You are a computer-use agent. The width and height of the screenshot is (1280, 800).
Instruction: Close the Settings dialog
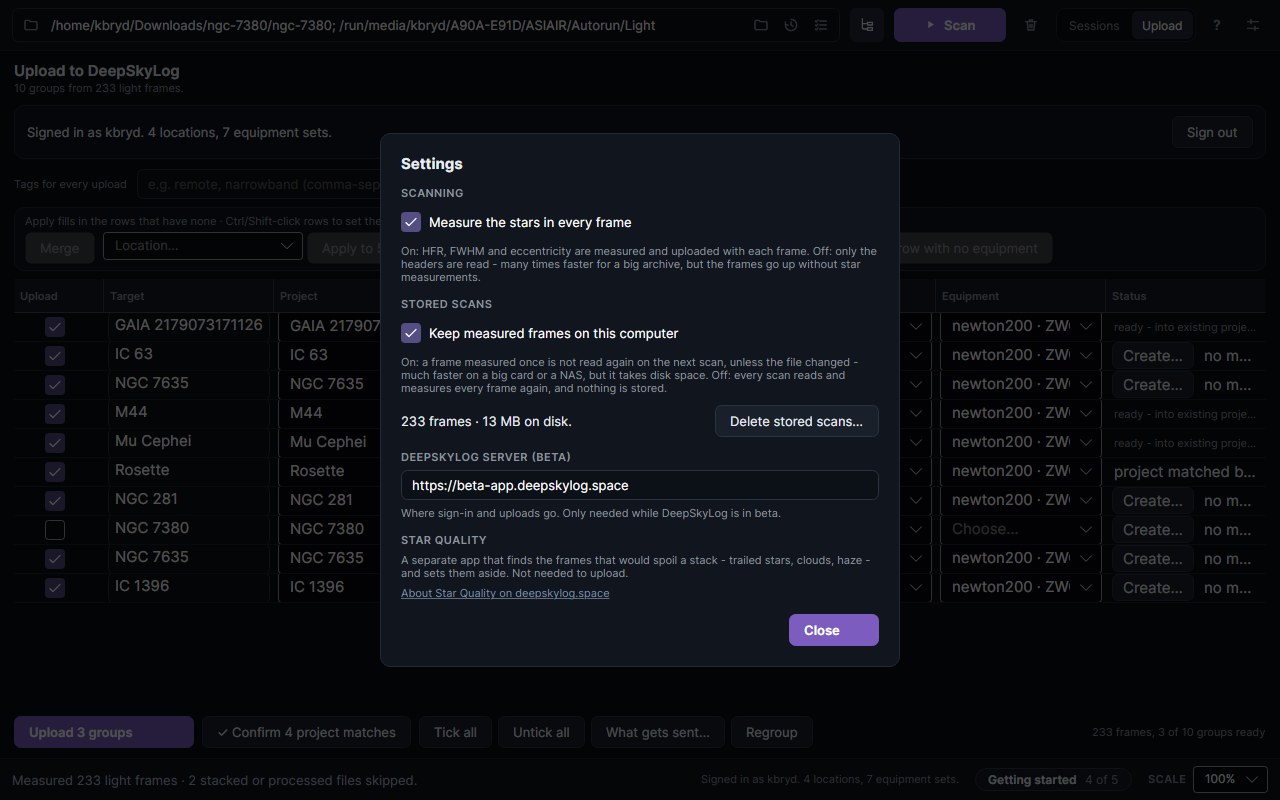pyautogui.click(x=833, y=630)
